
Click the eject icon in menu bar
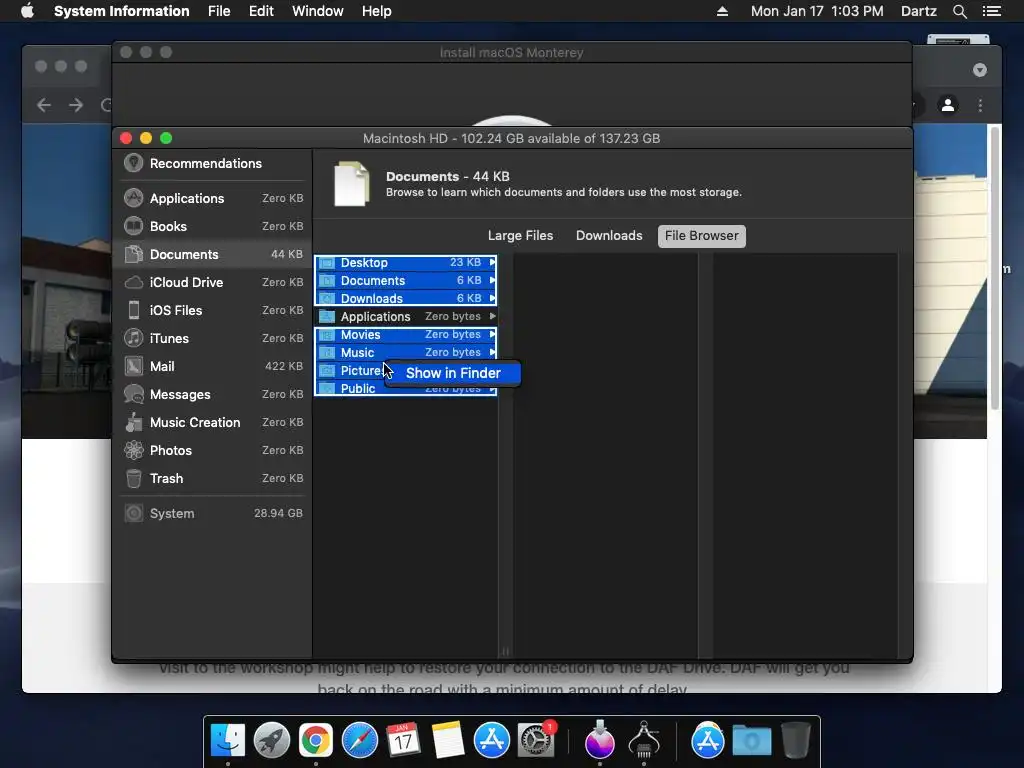tap(722, 11)
